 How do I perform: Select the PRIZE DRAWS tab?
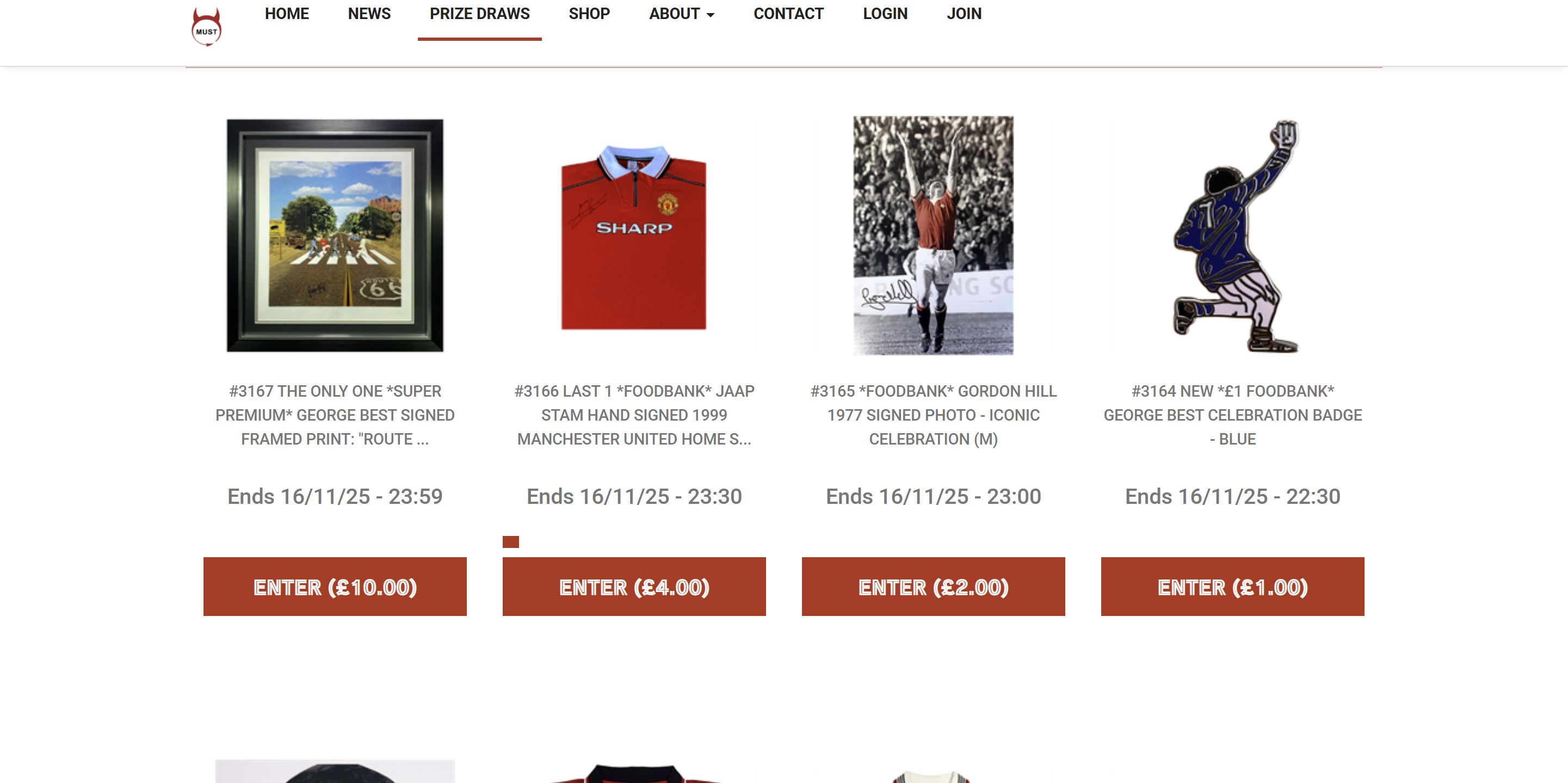(x=480, y=14)
